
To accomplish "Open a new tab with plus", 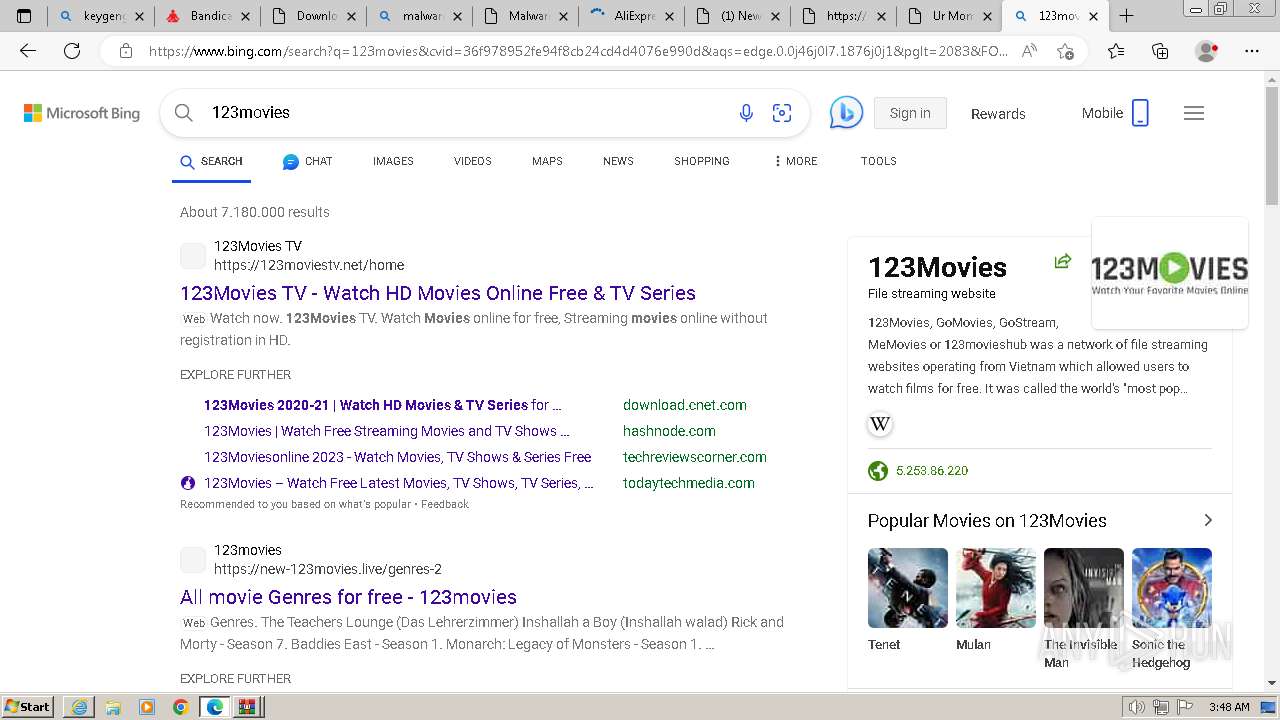I will coord(1126,16).
